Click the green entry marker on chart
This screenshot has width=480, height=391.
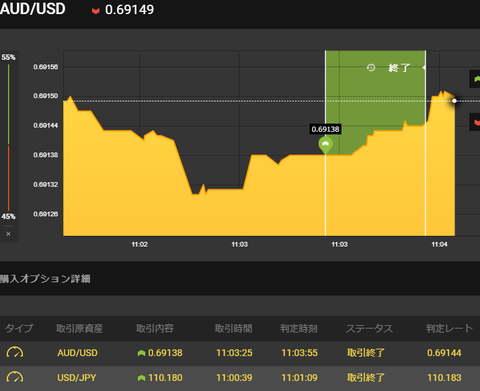click(326, 145)
